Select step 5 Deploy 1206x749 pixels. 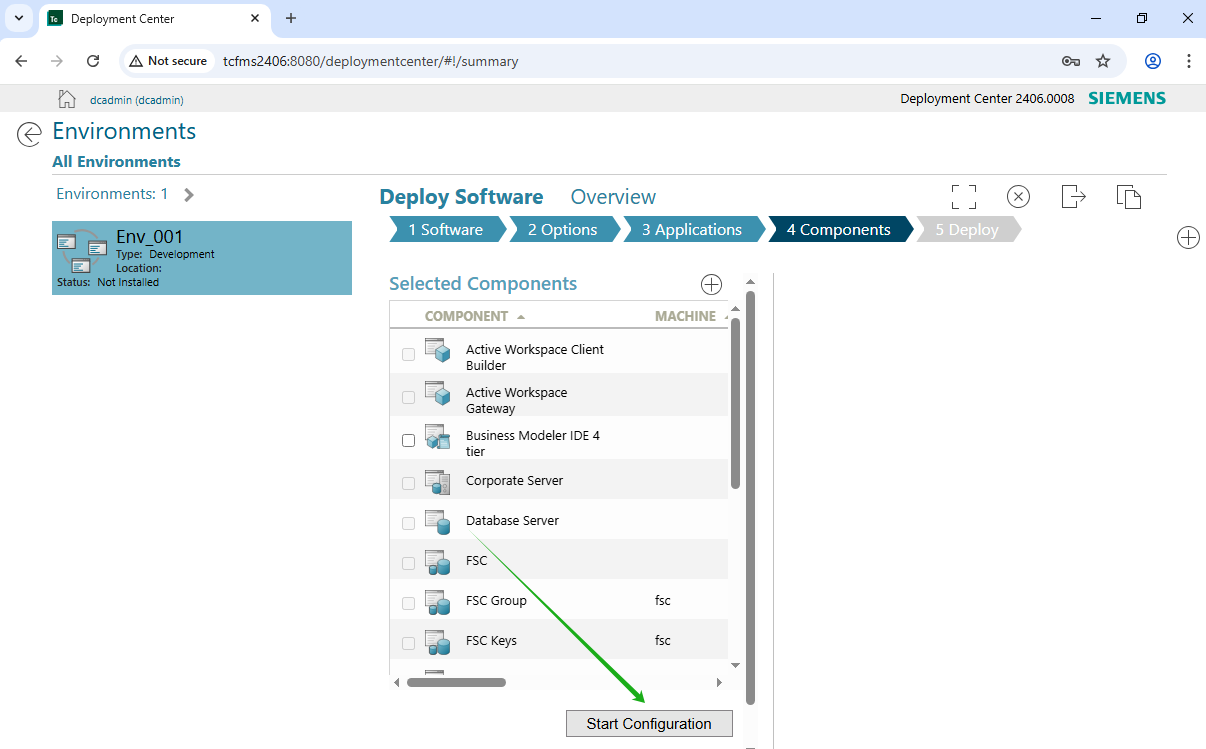[967, 229]
